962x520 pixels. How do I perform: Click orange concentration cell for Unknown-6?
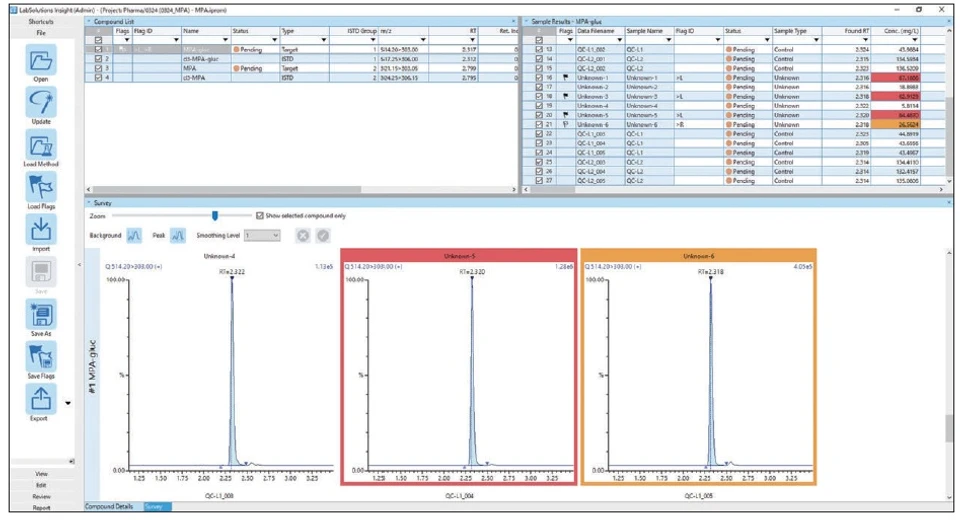tap(896, 124)
